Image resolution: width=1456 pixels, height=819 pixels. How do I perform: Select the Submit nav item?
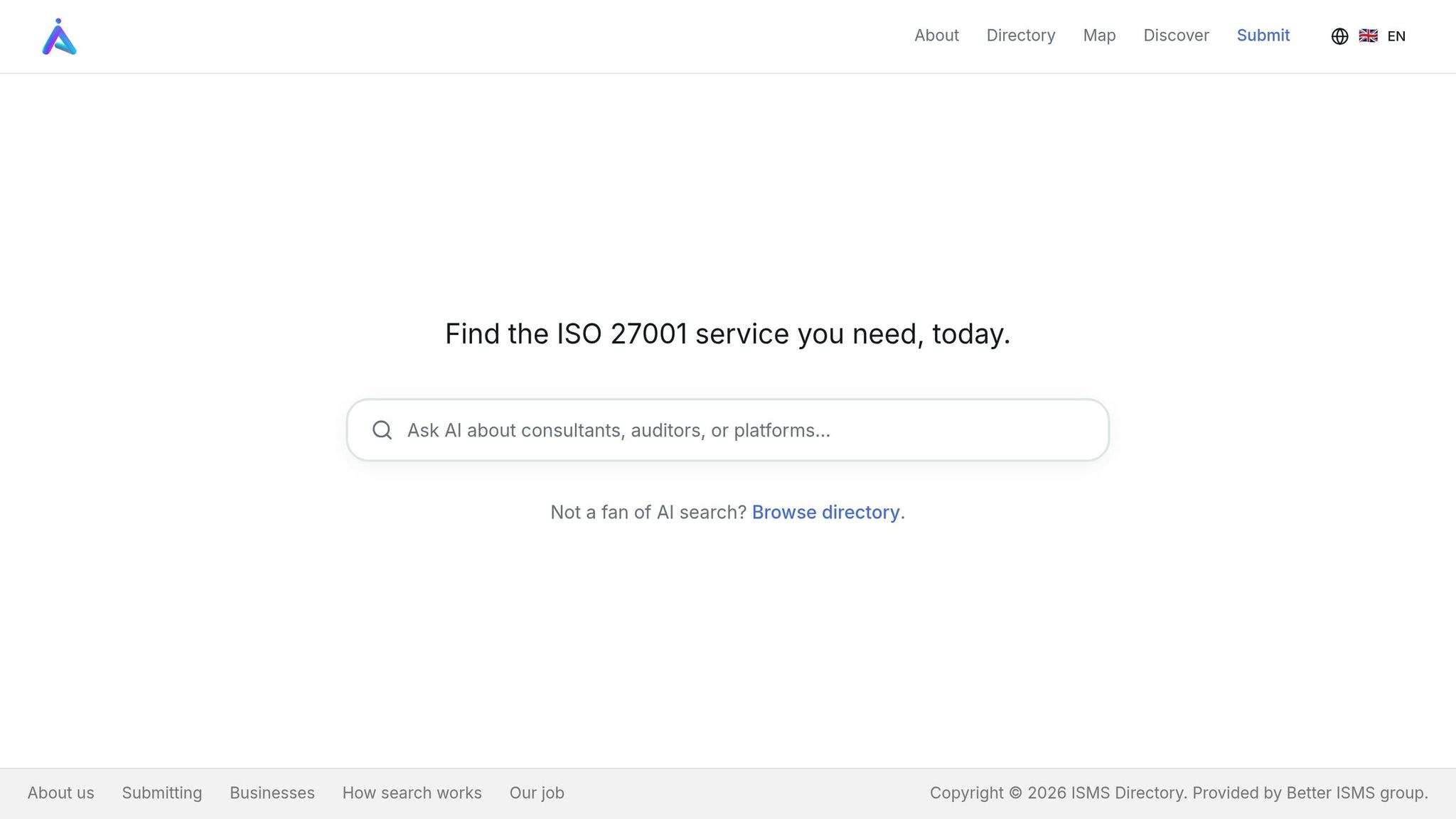[1263, 36]
